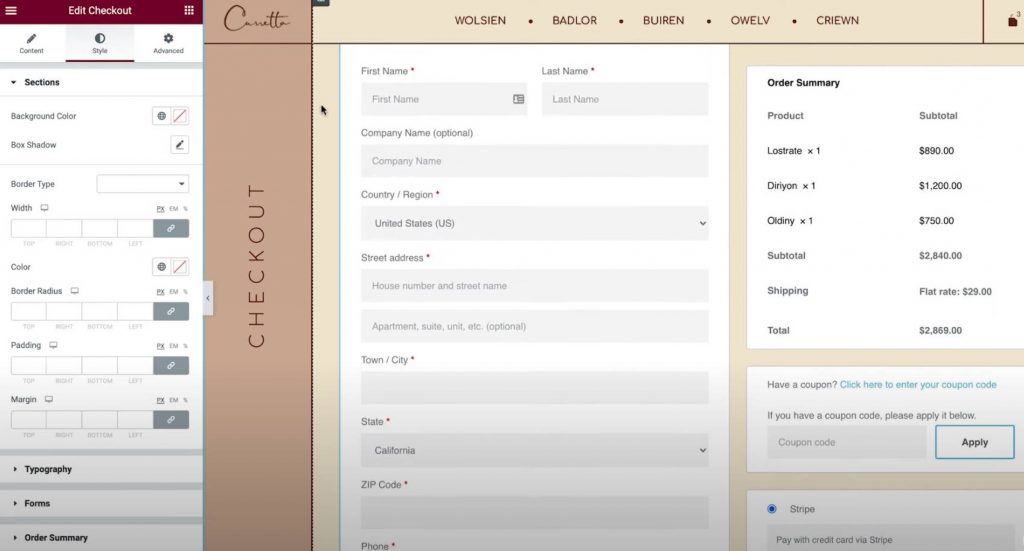
Task: Open the Elementor hamburger menu
Action: point(12,10)
